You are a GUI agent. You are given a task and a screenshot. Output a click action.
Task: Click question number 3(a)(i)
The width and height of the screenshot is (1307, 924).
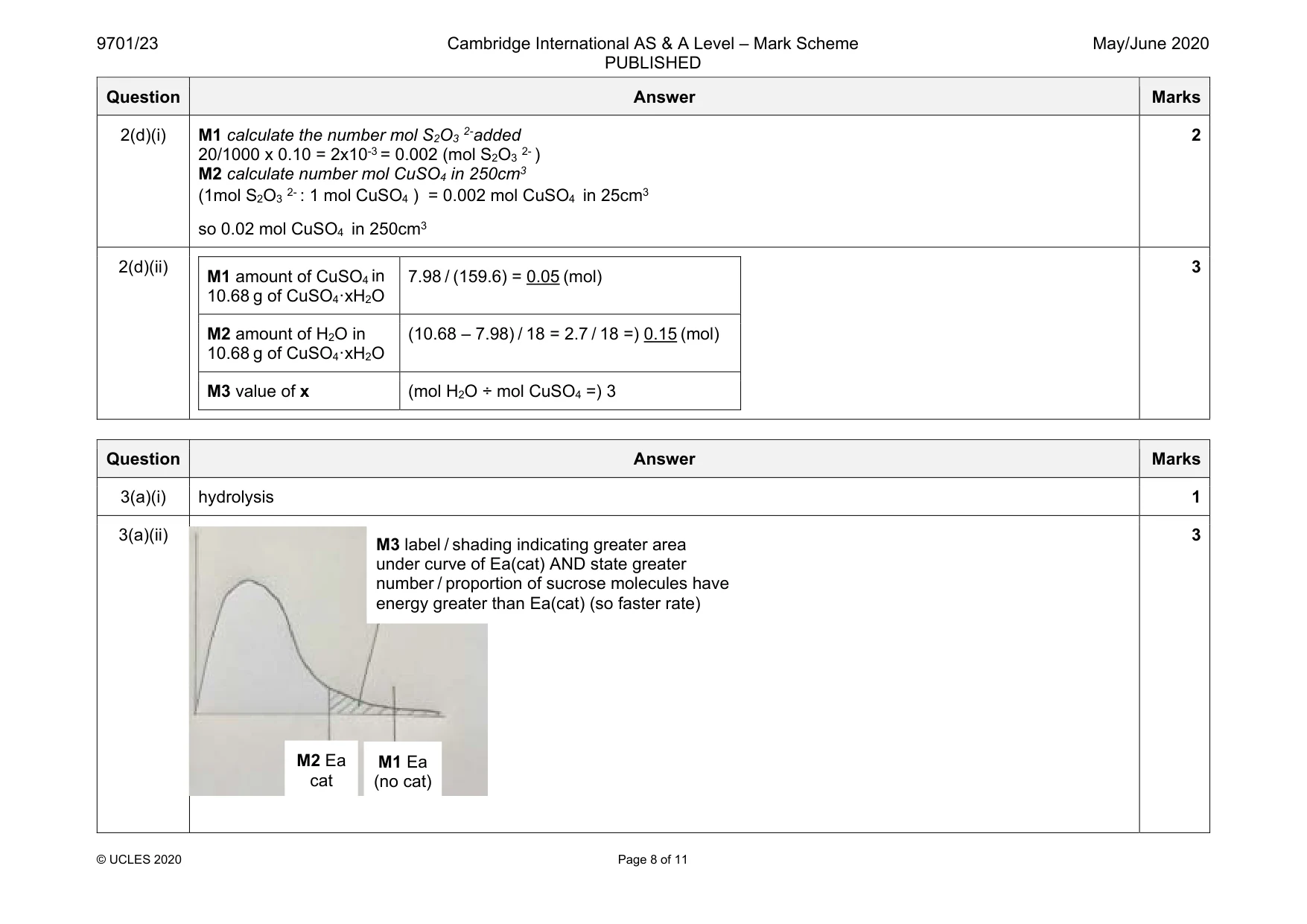click(x=143, y=497)
